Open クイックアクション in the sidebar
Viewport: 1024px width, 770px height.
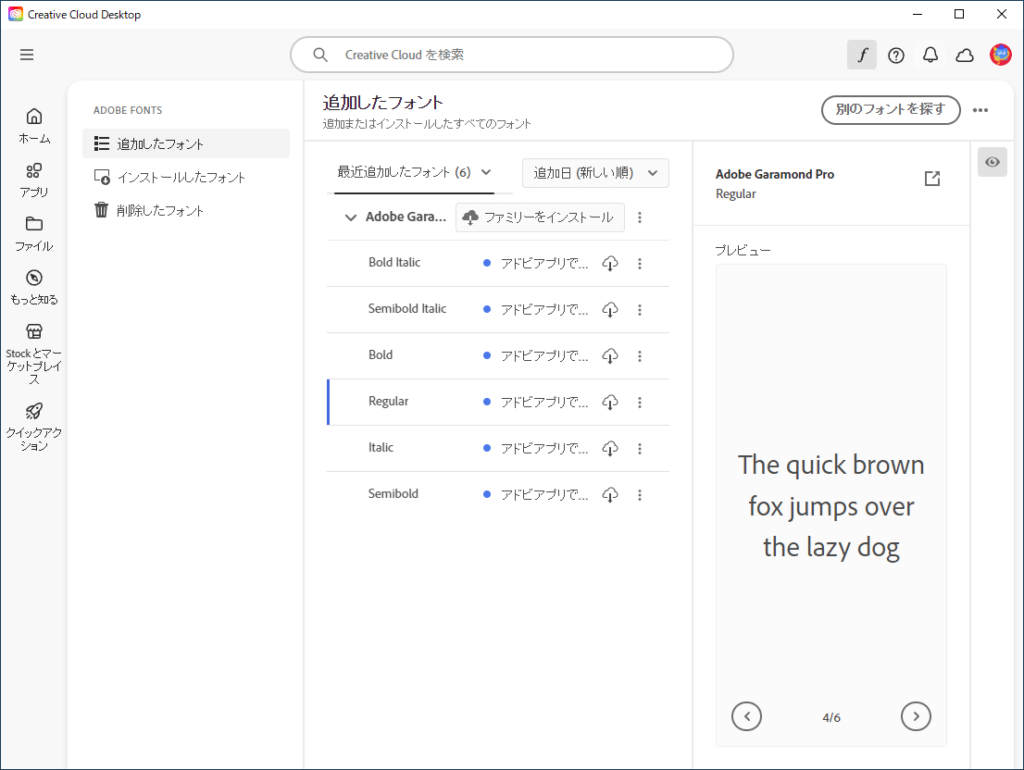(34, 426)
